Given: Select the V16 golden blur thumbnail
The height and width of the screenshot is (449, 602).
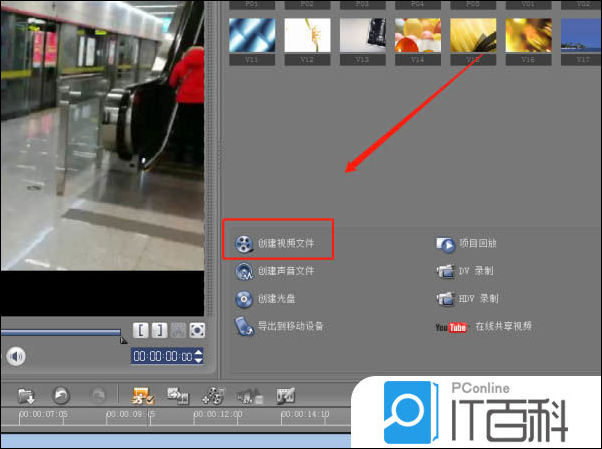Looking at the screenshot, I should (x=528, y=35).
